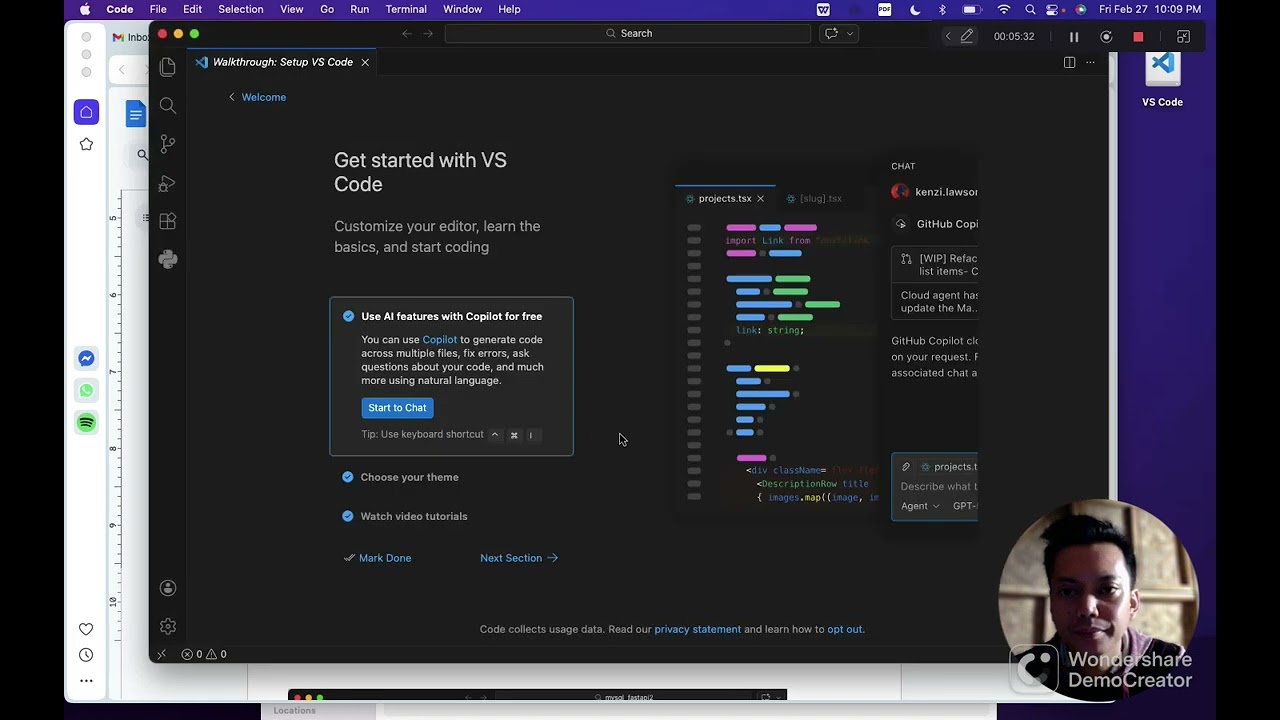Image resolution: width=1280 pixels, height=720 pixels.
Task: Restart the recording with circular arrow icon
Action: (1106, 37)
